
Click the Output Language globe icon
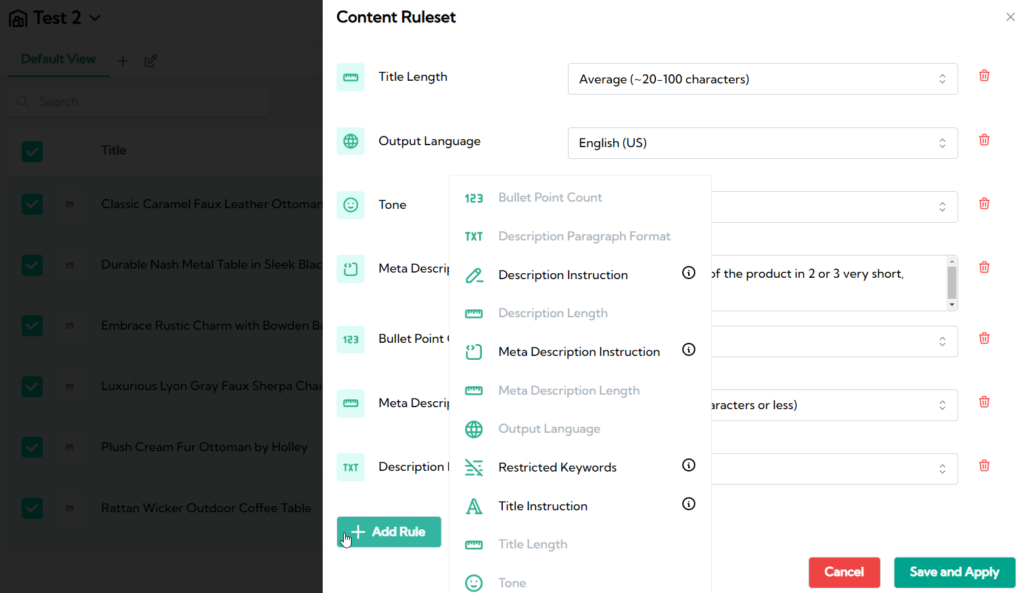coord(351,141)
